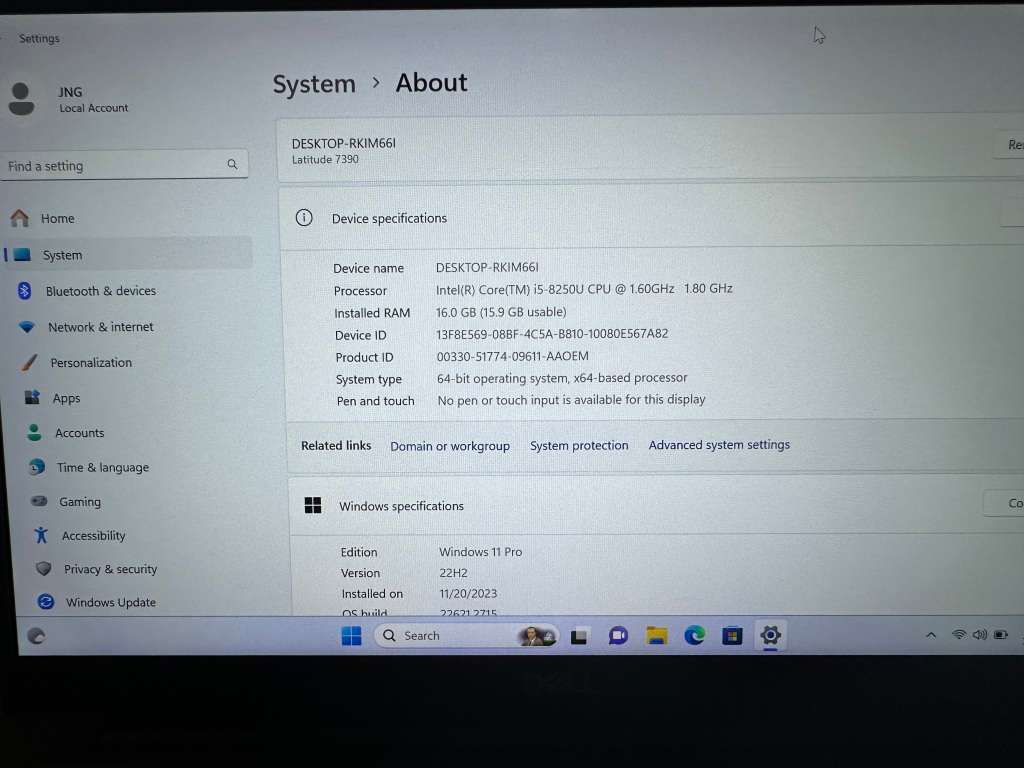
Task: Open Microsoft Edge from the taskbar
Action: click(695, 635)
